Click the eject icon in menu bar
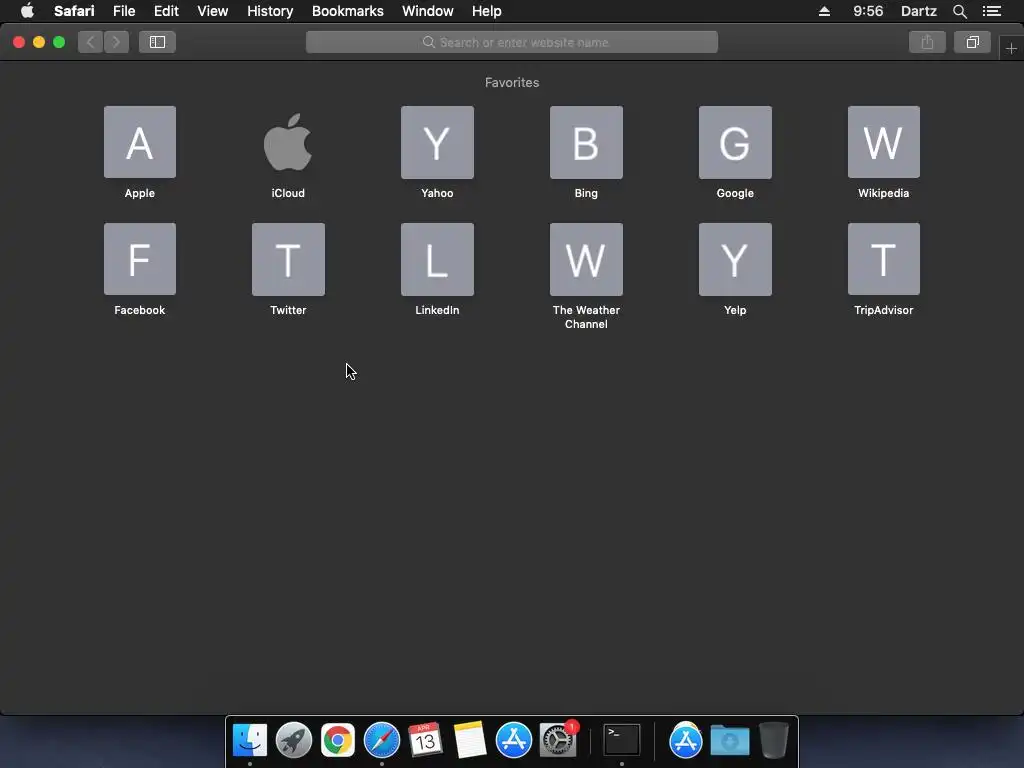The width and height of the screenshot is (1024, 768). coord(824,11)
